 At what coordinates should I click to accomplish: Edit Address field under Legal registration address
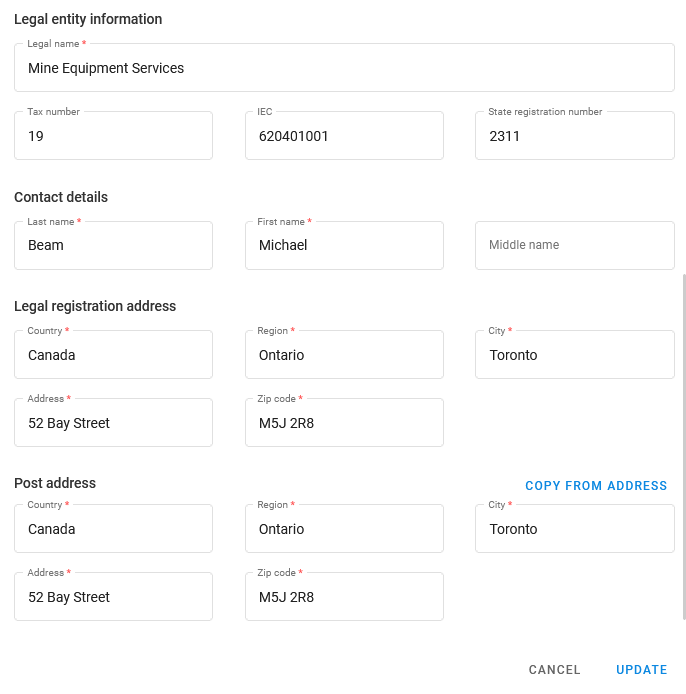113,423
